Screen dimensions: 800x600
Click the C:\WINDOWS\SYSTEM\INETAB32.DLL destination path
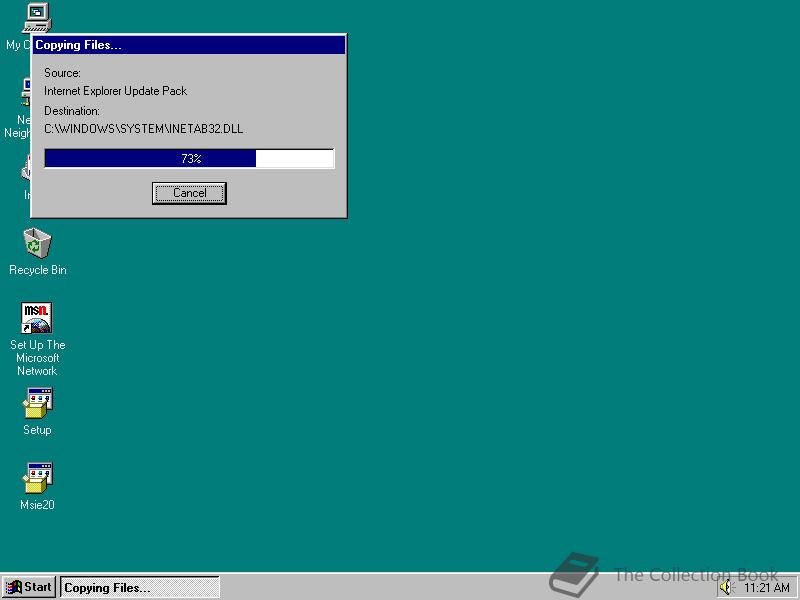click(x=143, y=129)
